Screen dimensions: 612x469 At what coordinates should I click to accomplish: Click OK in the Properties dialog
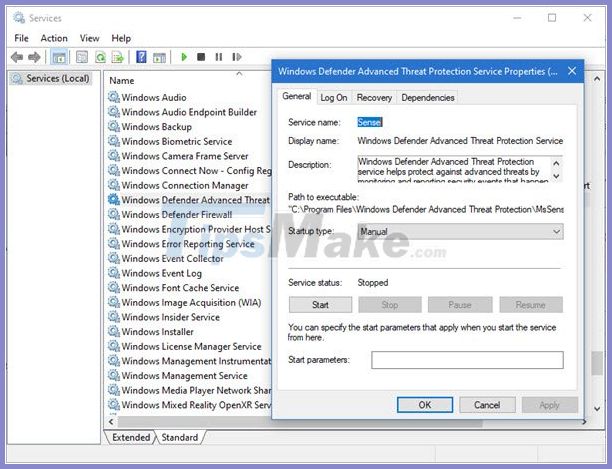(425, 405)
